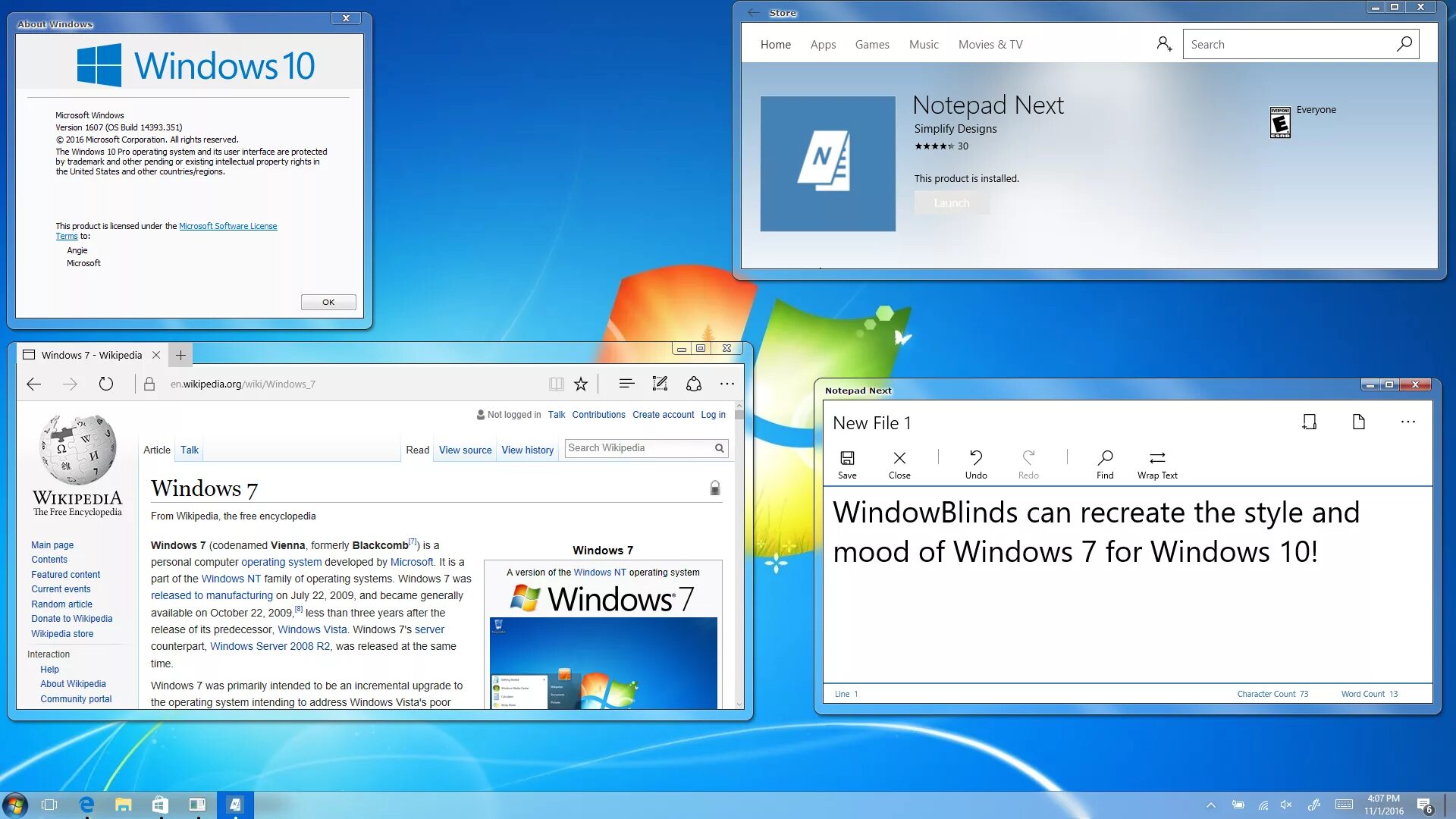Go forward in the Edge browser

point(70,384)
